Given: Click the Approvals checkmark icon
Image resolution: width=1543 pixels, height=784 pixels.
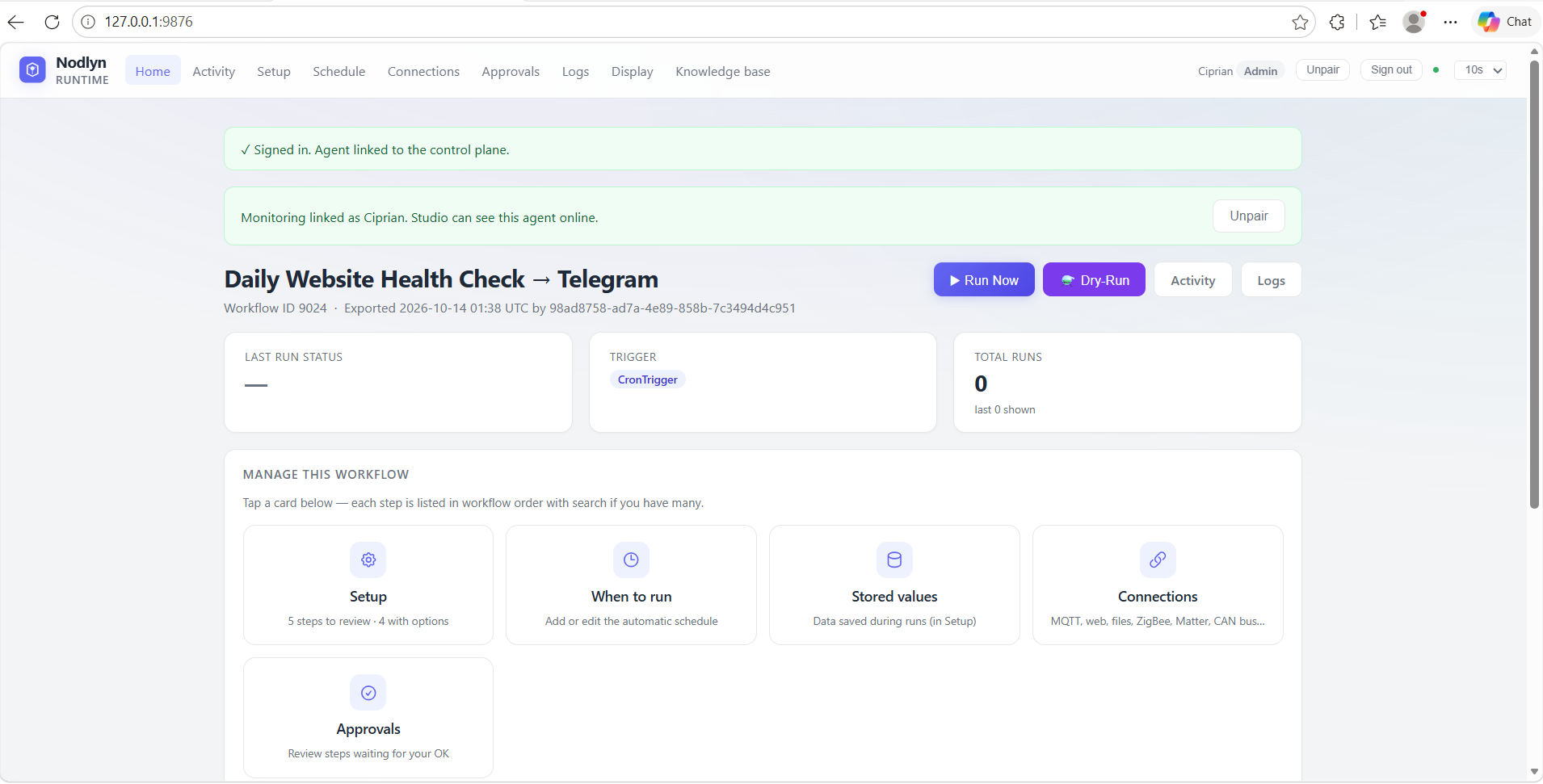Looking at the screenshot, I should point(368,693).
